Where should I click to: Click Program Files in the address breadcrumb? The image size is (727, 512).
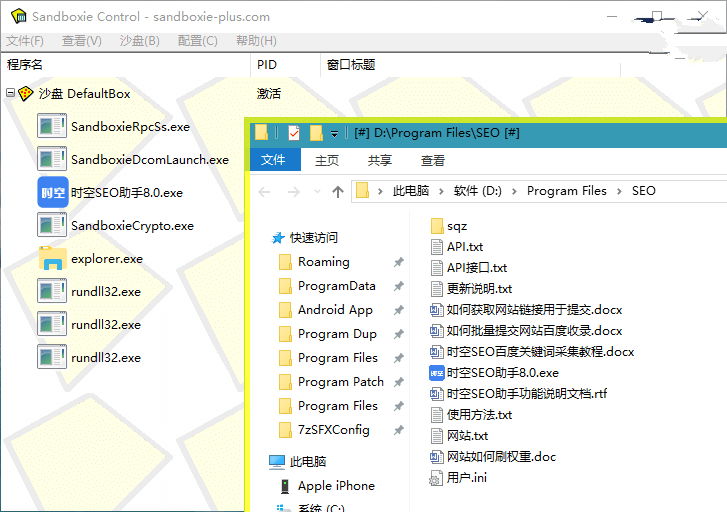[x=567, y=191]
